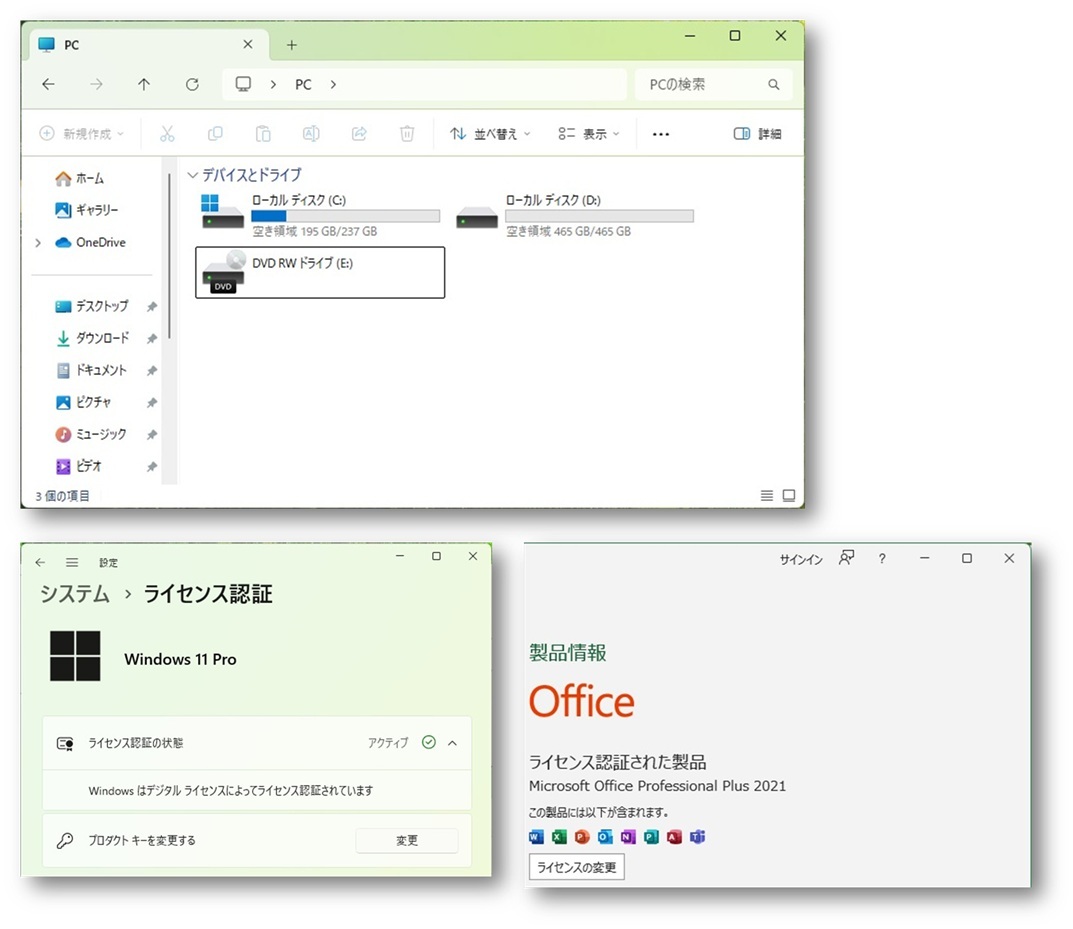This screenshot has height=929, width=1073.
Task: Click the navigation pane vertical scrollbar
Action: [169, 255]
